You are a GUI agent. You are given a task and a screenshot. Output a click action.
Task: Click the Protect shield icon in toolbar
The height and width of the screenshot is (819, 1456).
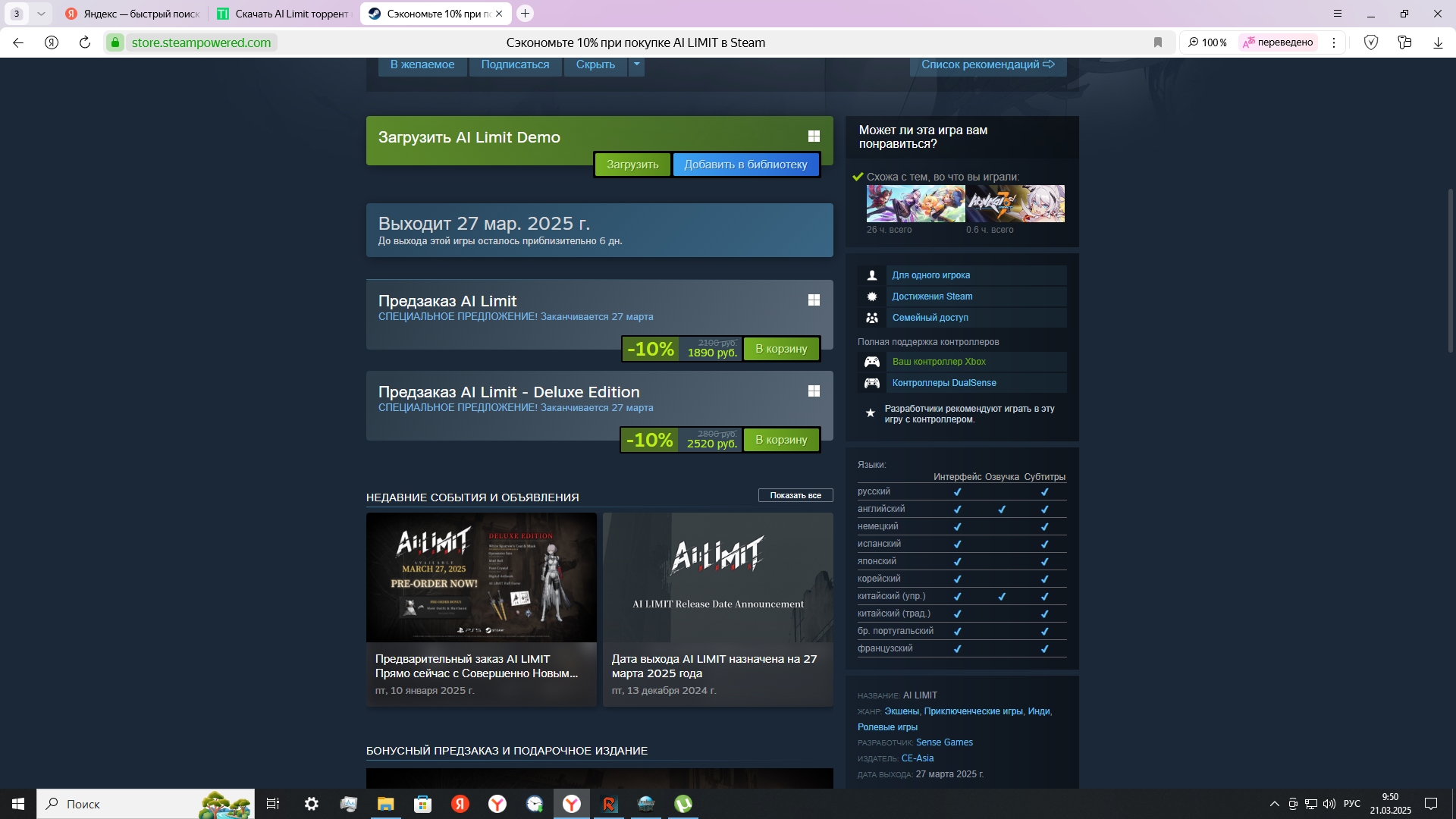[x=1370, y=42]
